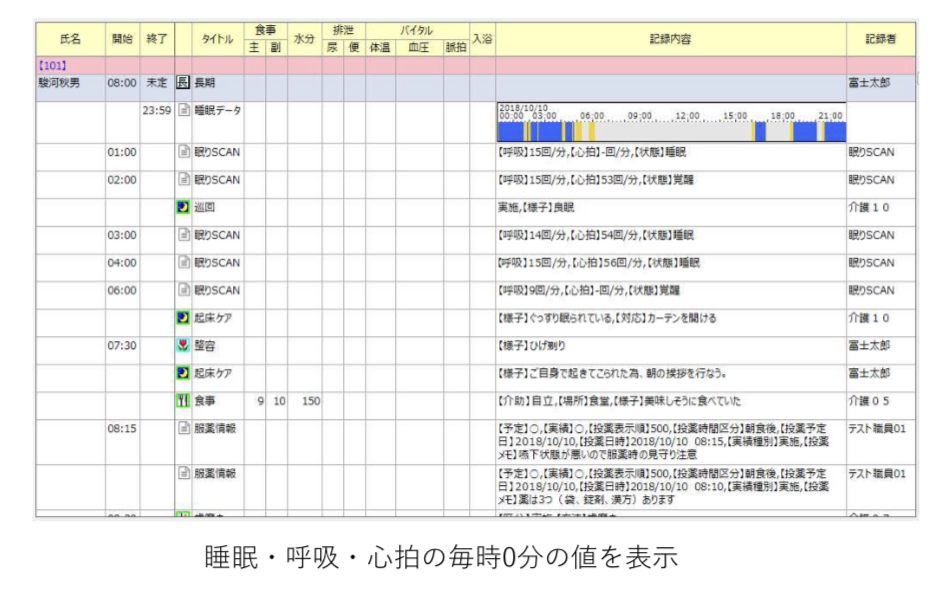Image resolution: width=945 pixels, height=595 pixels.
Task: Click the バイタル column header
Action: click(417, 32)
